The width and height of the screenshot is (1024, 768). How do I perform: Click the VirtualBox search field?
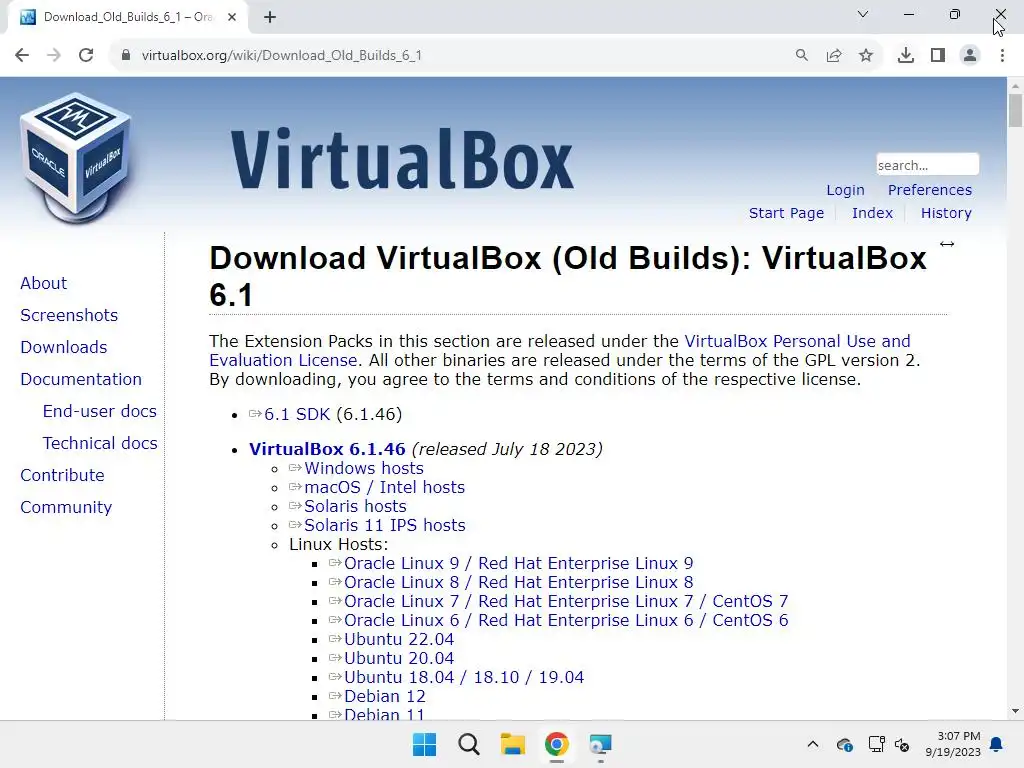(x=927, y=165)
